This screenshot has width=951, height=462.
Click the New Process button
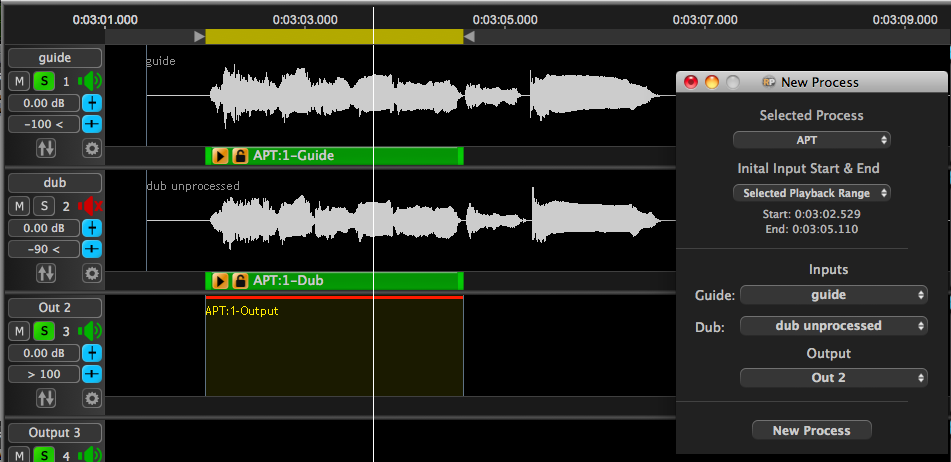click(812, 430)
